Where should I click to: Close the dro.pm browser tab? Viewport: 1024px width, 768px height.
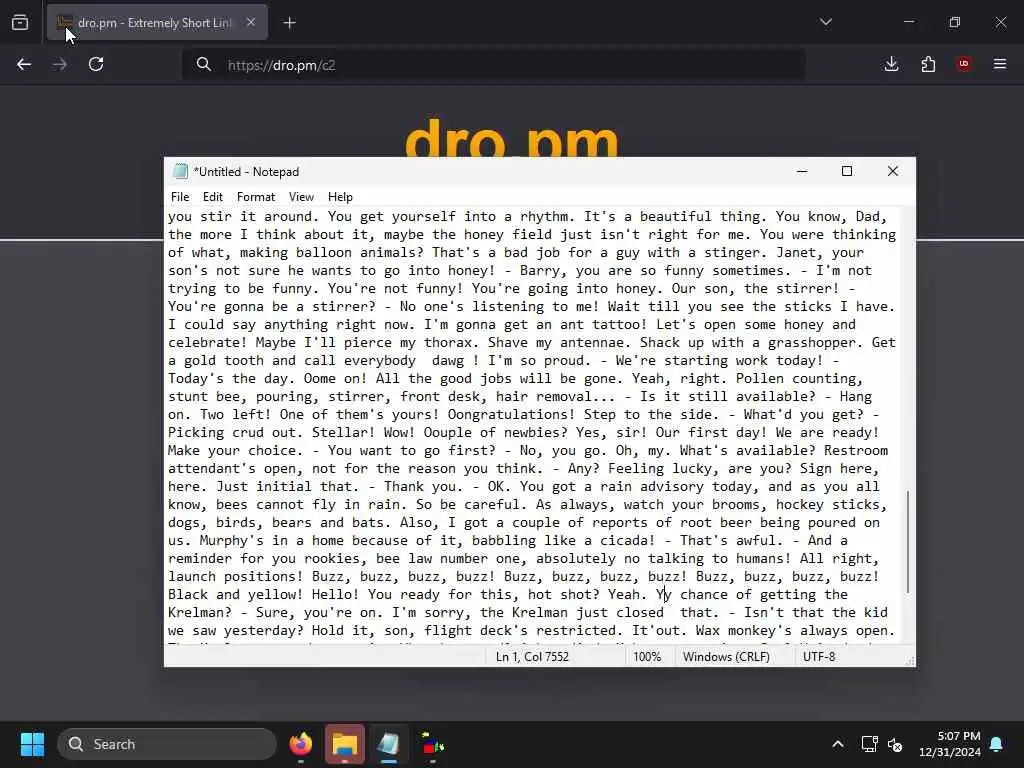[x=251, y=22]
